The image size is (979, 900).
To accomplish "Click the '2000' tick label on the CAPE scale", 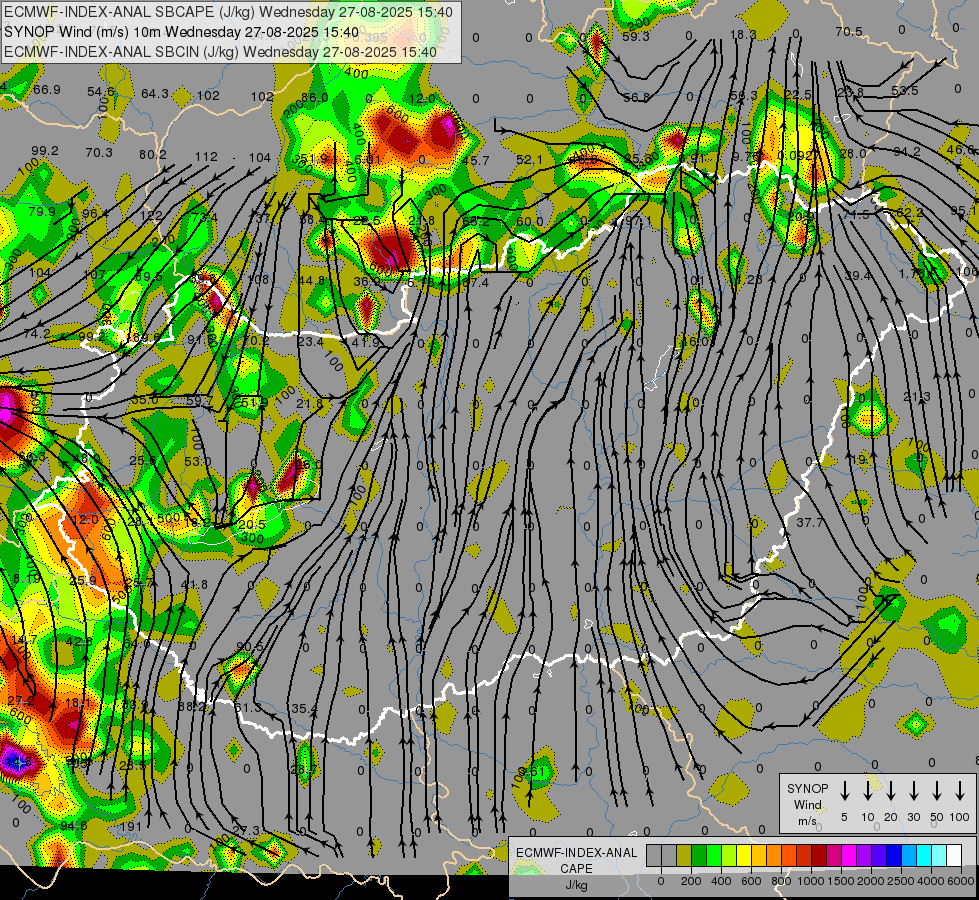I will pos(871,881).
